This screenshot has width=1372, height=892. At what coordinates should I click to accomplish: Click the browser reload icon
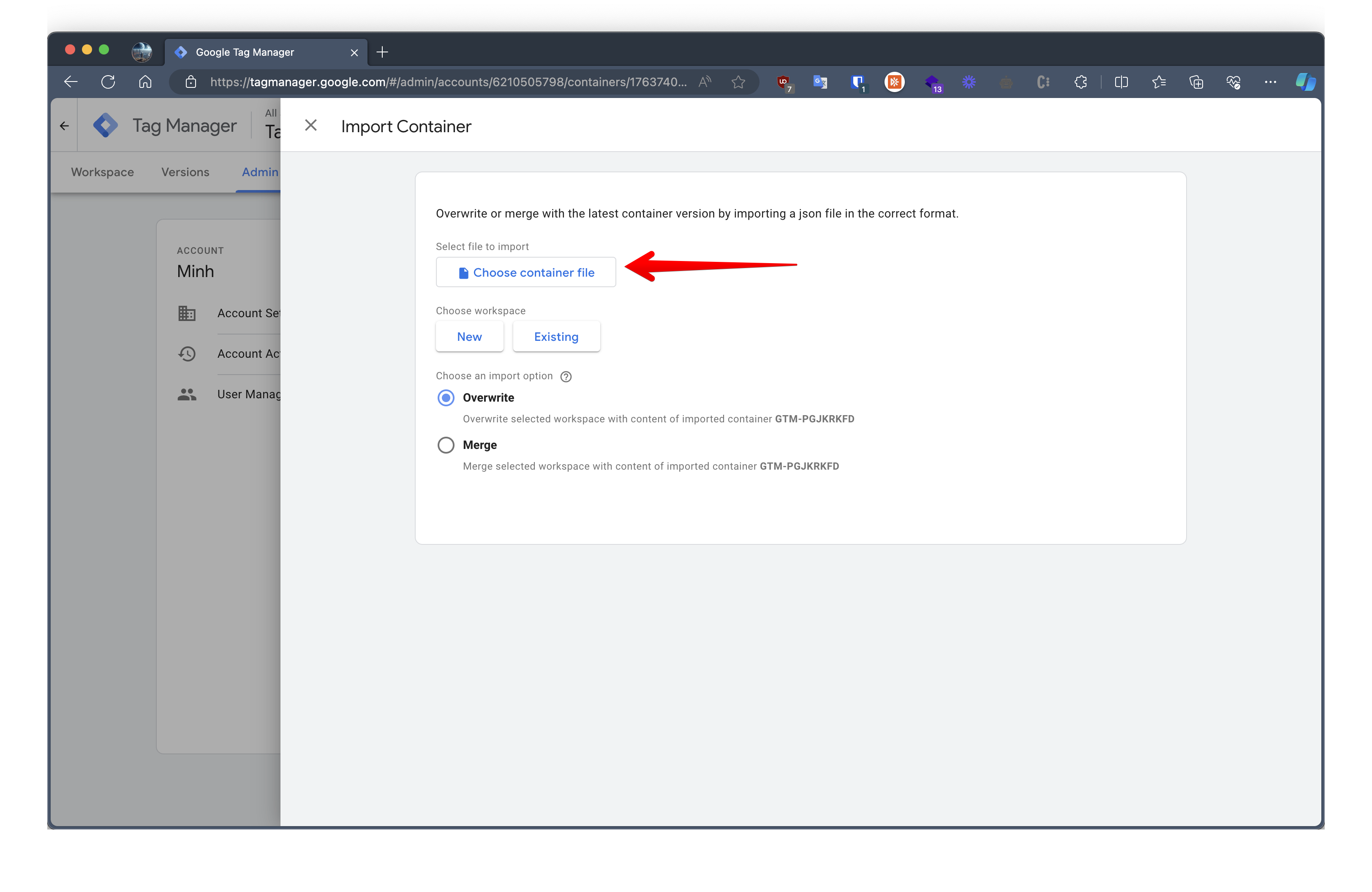click(x=108, y=82)
